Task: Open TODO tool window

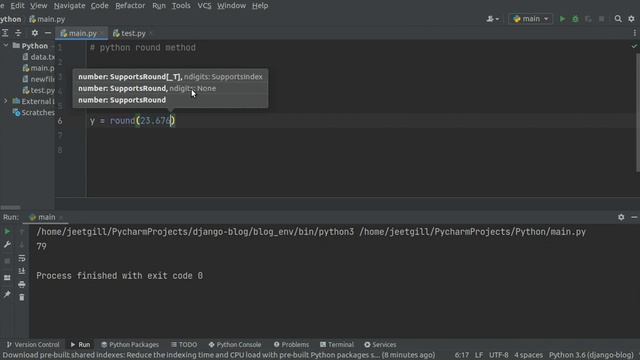Action: pos(184,344)
